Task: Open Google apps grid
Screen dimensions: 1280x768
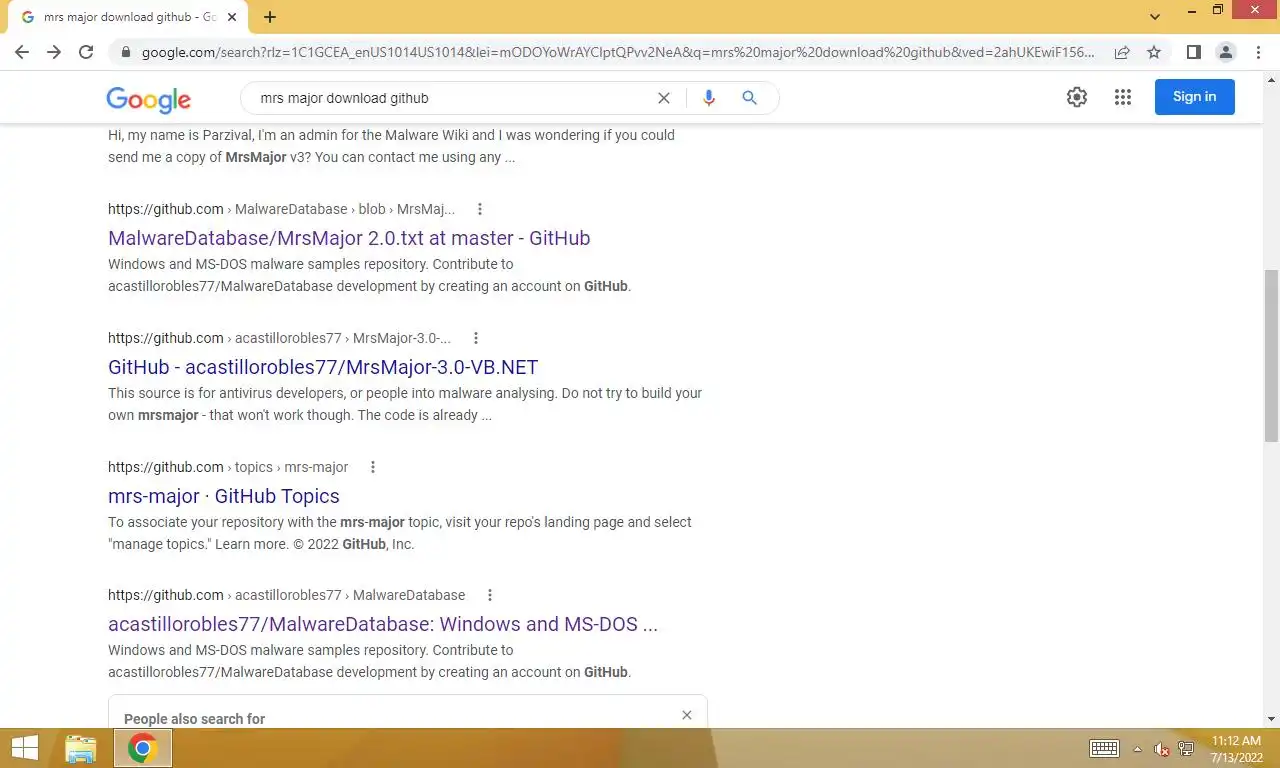Action: click(x=1123, y=97)
